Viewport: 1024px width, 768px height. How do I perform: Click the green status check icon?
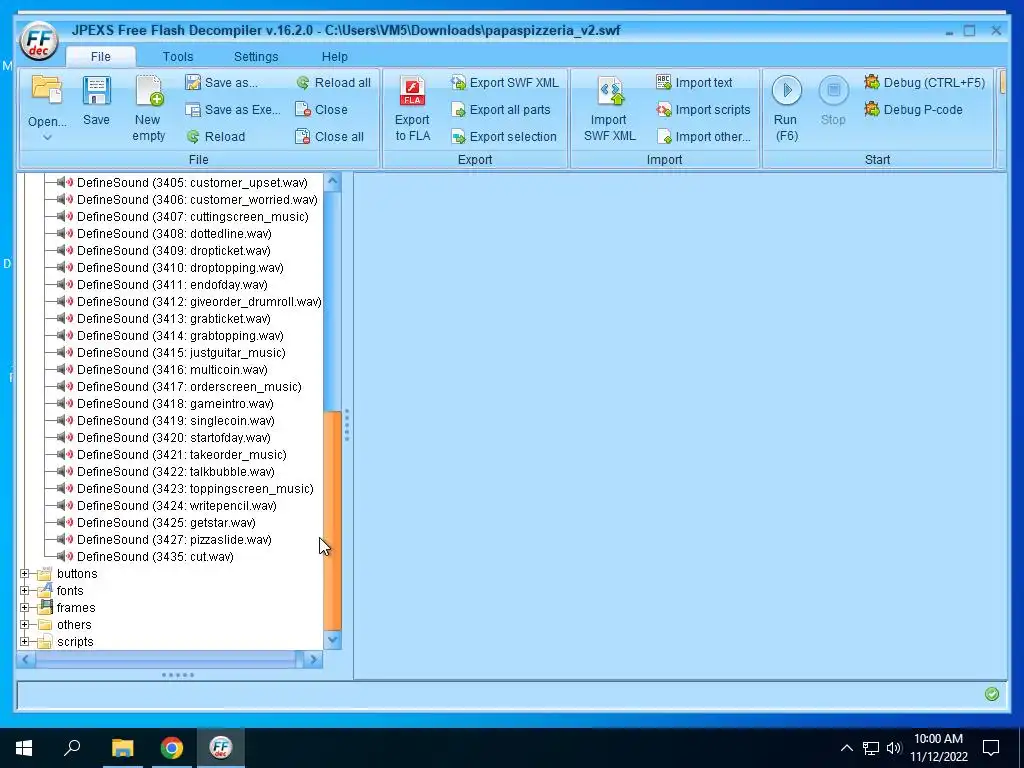[x=991, y=694]
